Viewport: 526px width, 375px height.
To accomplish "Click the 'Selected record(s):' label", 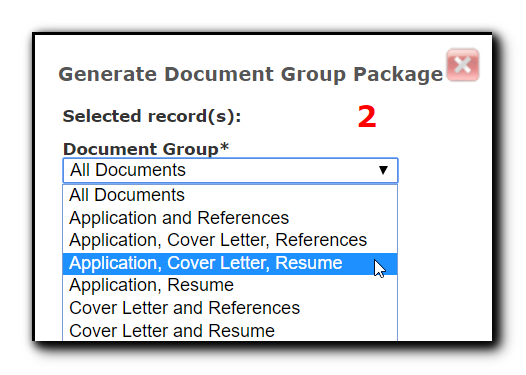I will pos(152,116).
